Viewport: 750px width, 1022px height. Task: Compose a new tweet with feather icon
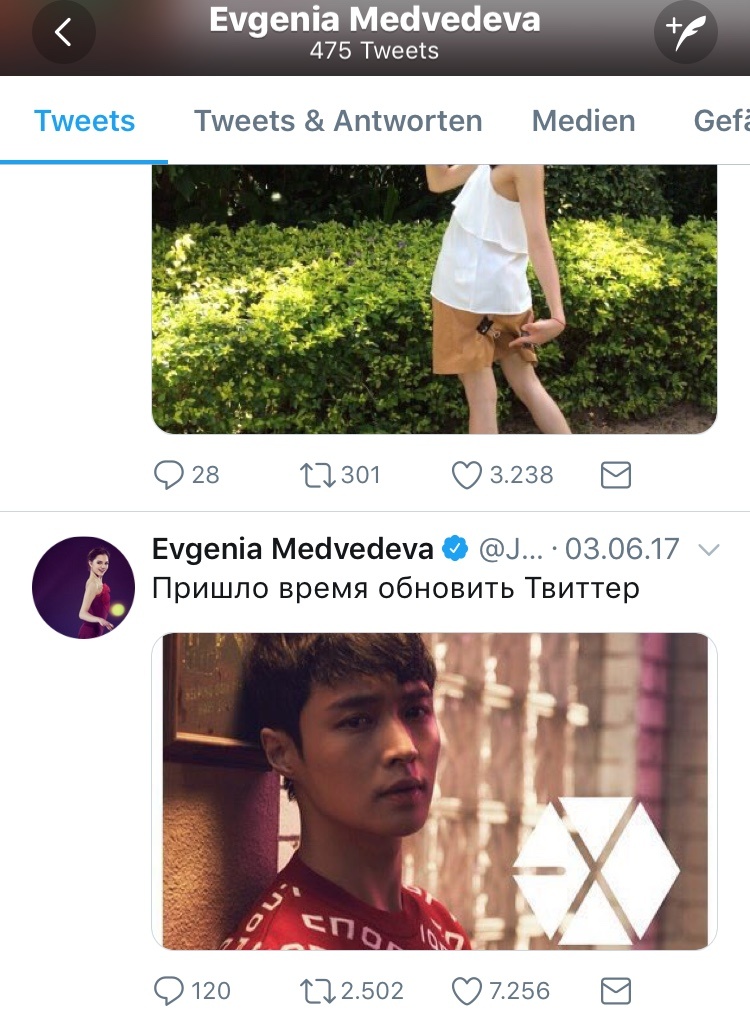pyautogui.click(x=686, y=33)
